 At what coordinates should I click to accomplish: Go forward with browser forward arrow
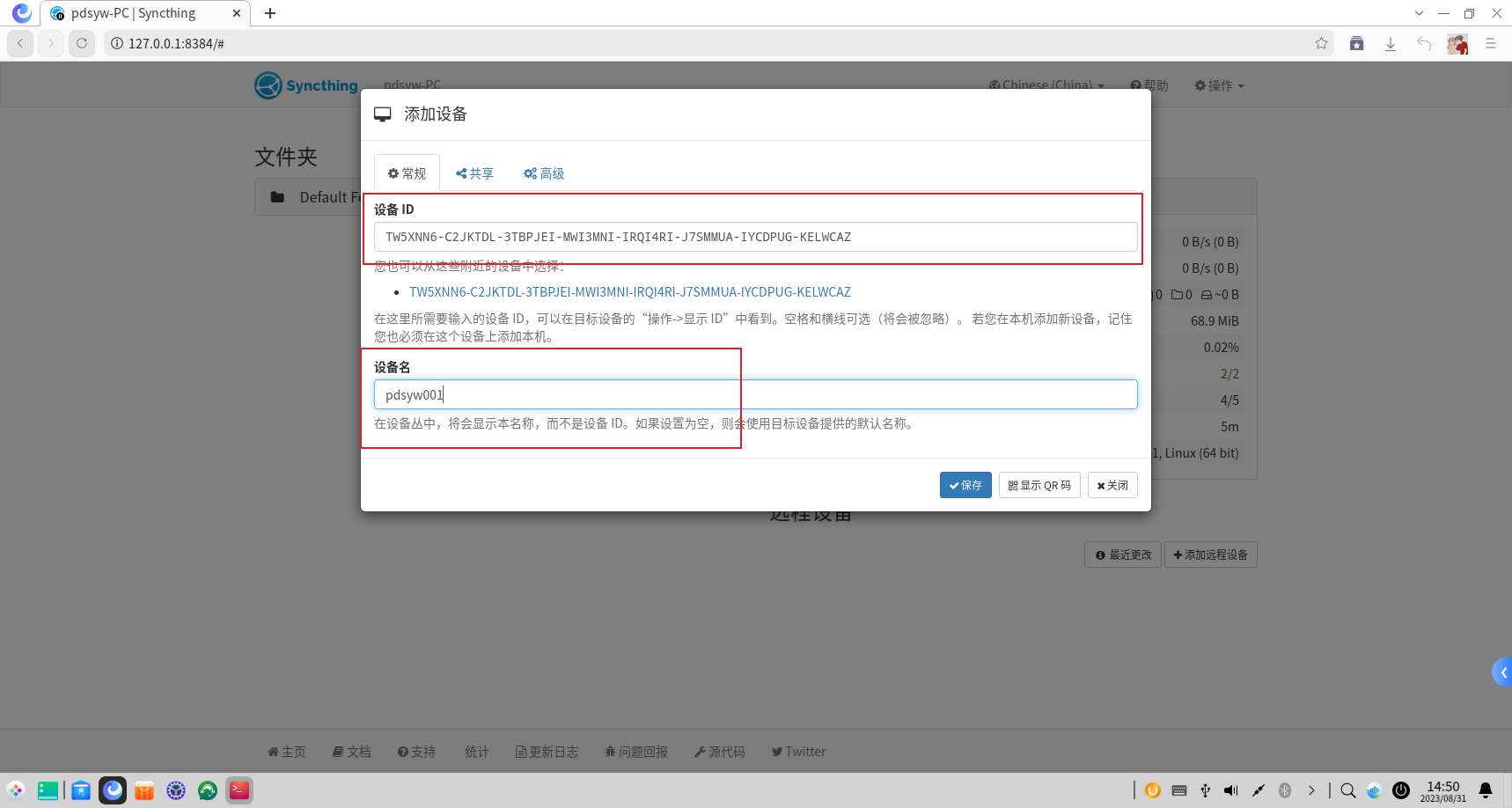coord(51,43)
